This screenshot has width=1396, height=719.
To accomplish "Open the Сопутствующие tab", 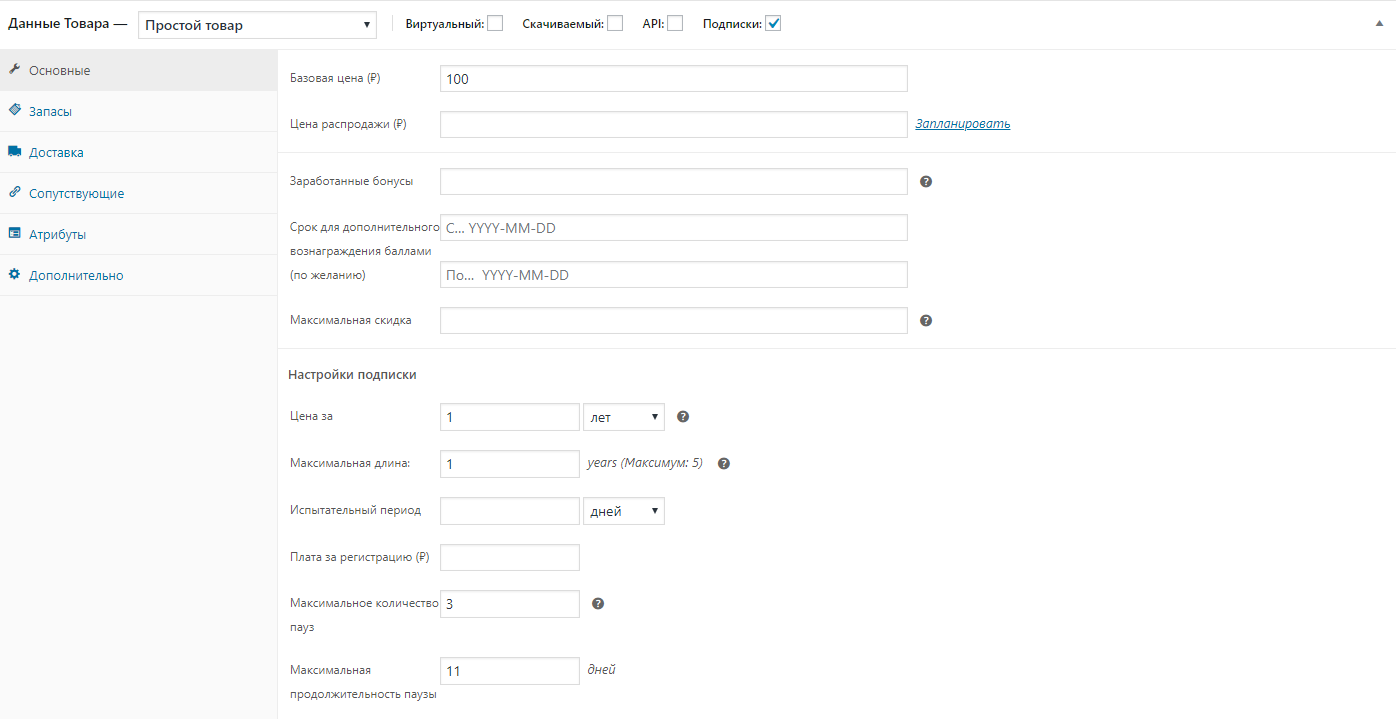I will pos(139,194).
